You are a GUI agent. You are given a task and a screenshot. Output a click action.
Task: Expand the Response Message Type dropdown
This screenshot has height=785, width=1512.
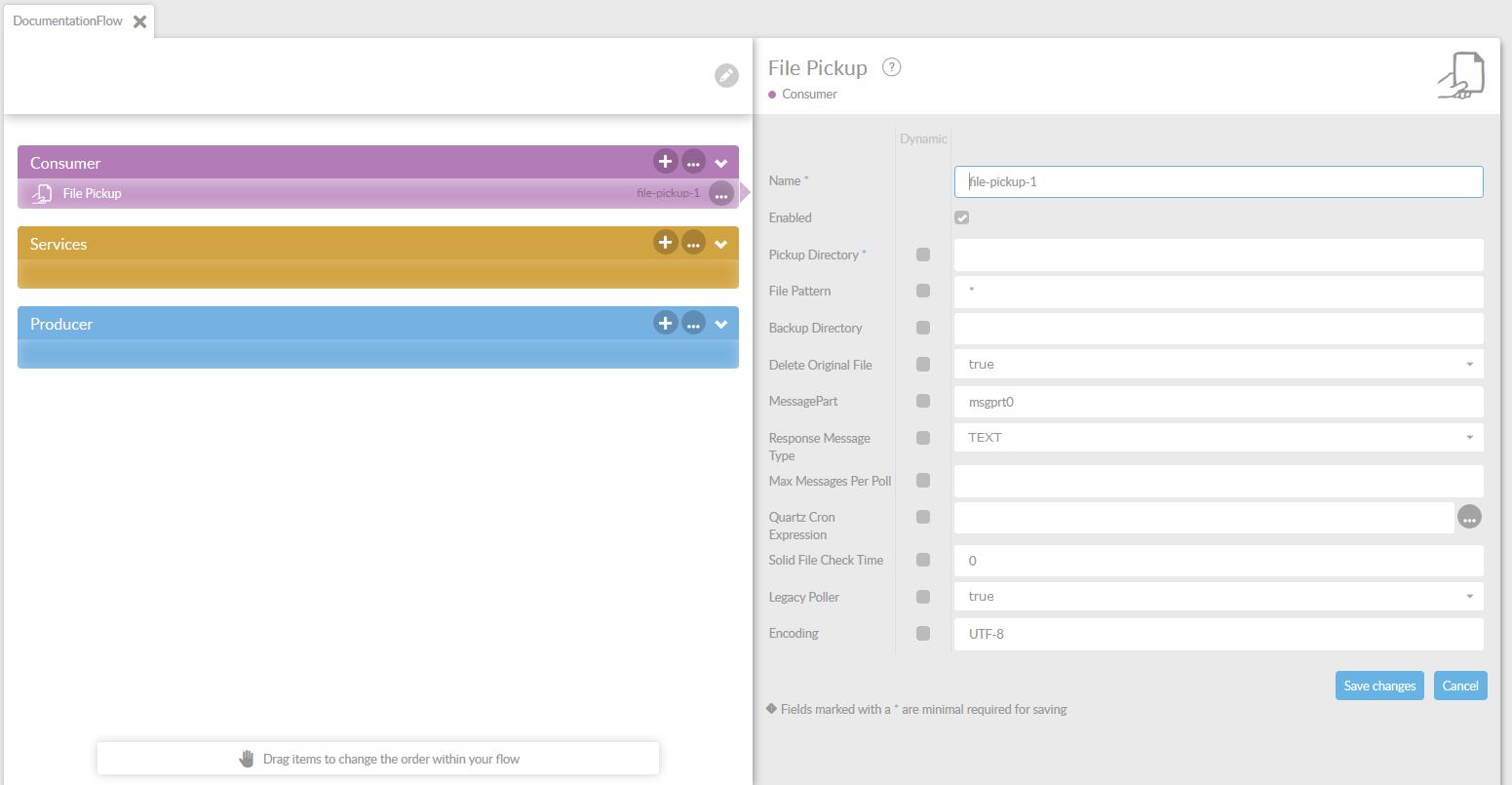(x=1218, y=438)
